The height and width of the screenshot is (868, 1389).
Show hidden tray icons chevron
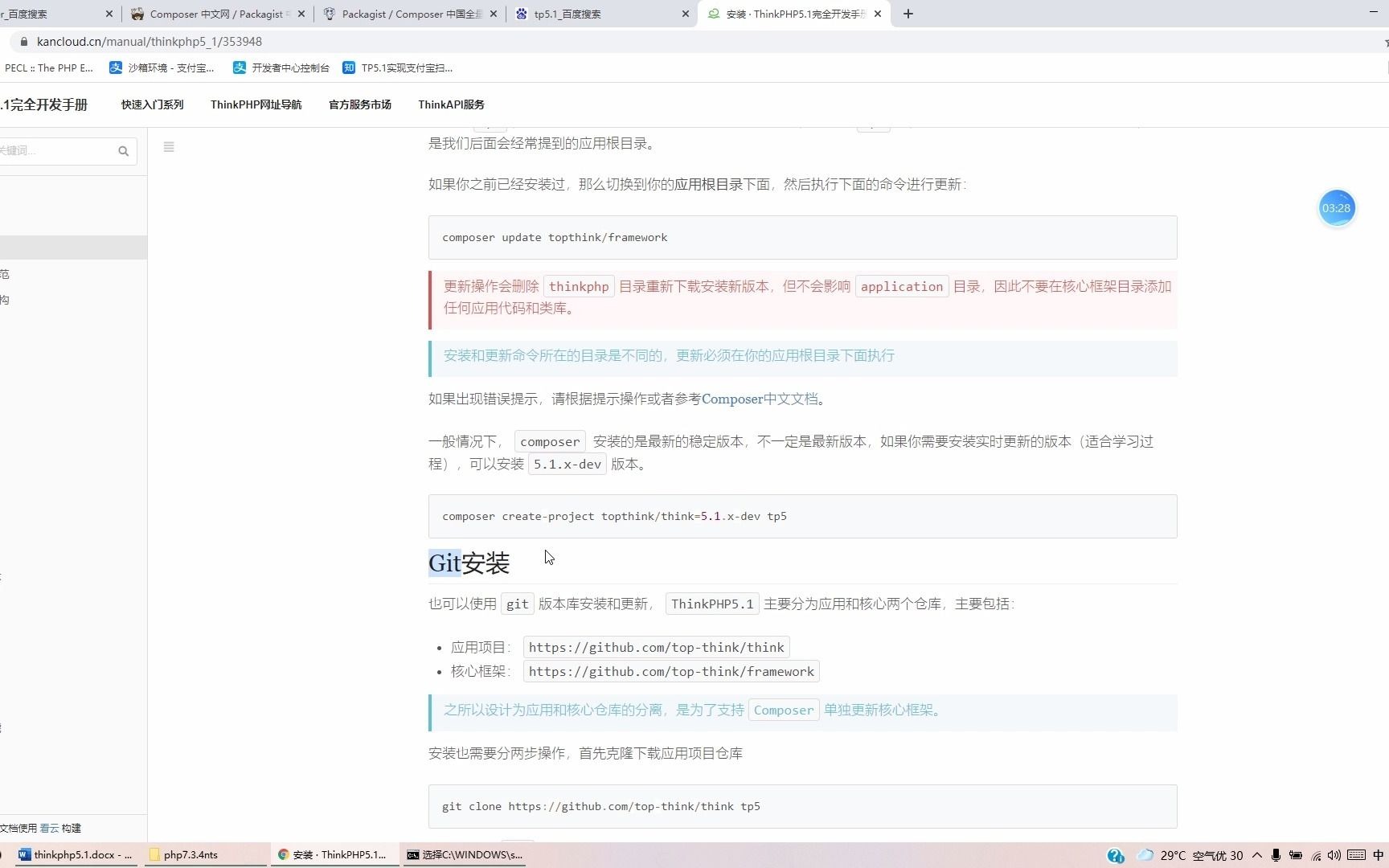[1257, 855]
